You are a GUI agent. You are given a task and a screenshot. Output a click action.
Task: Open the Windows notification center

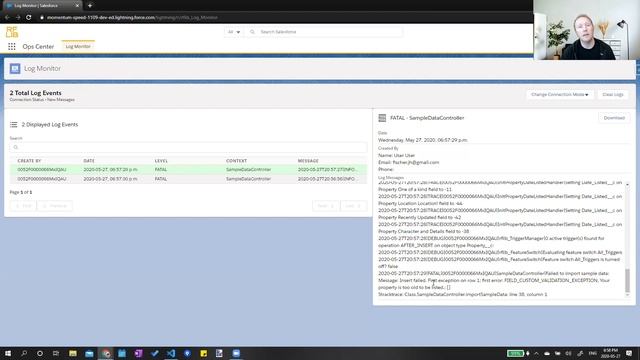[x=629, y=353]
